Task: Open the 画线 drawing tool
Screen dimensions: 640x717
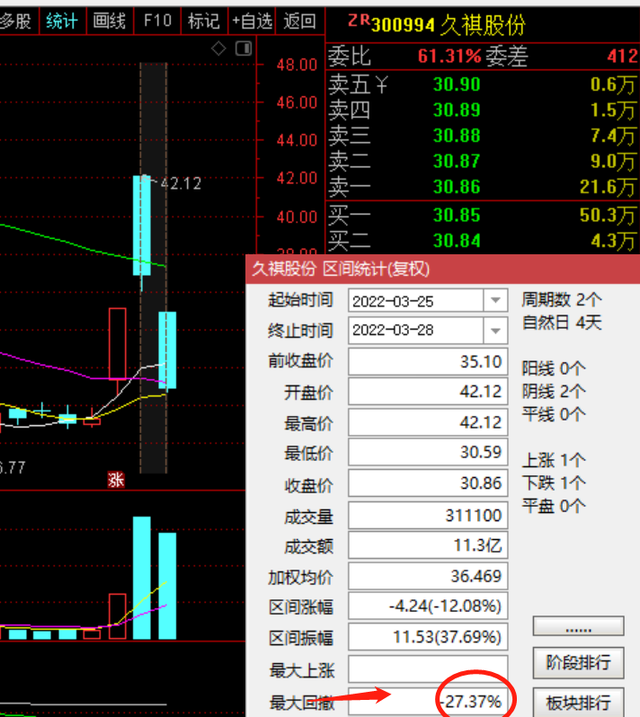Action: pos(109,21)
